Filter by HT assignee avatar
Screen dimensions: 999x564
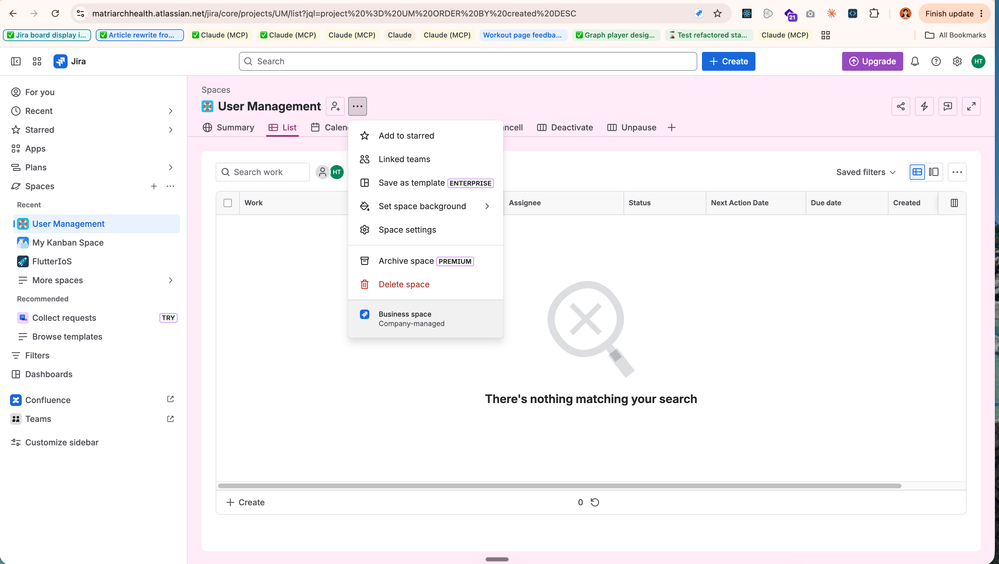pyautogui.click(x=337, y=172)
